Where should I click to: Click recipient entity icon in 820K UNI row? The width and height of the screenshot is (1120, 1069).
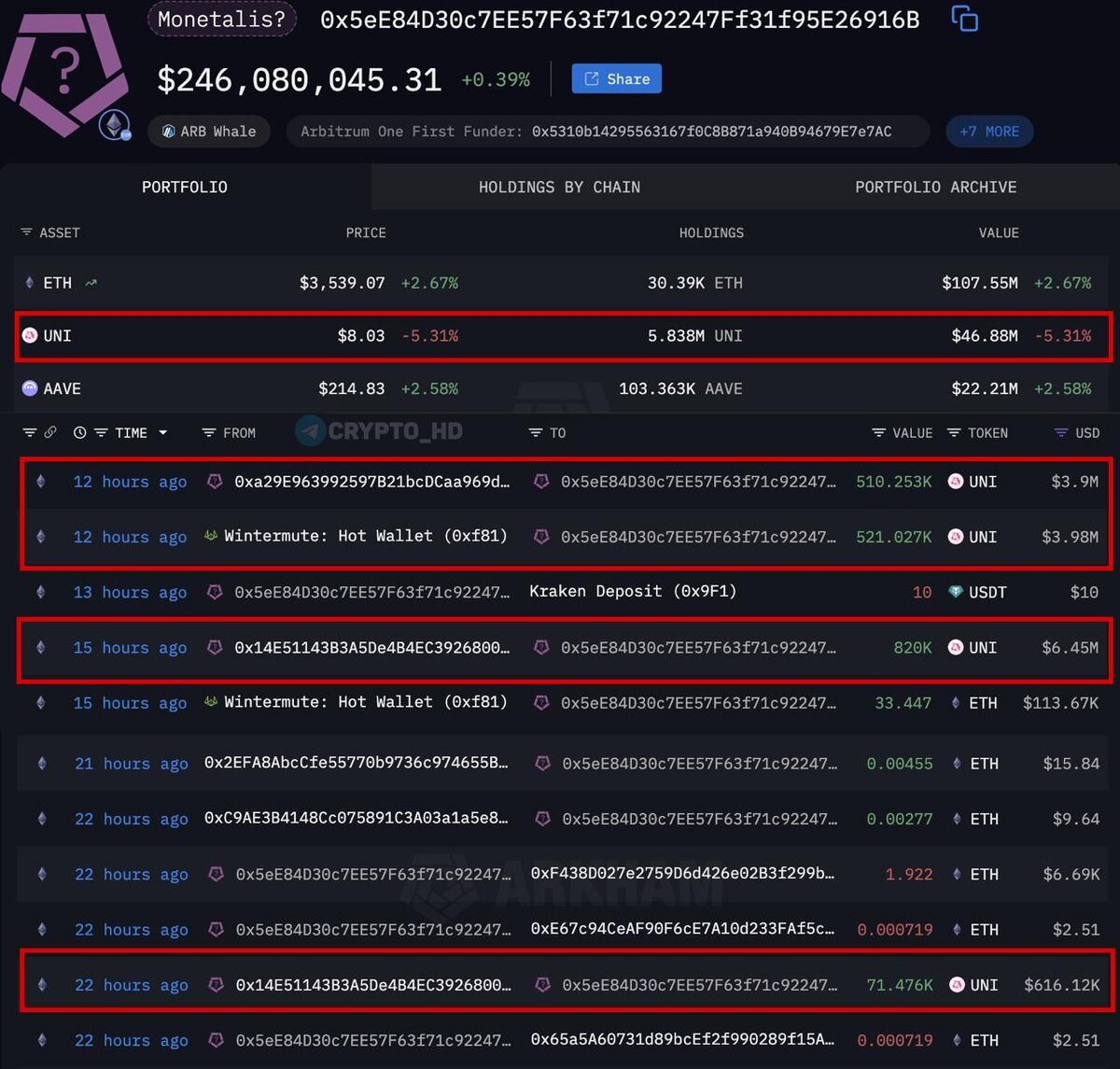[541, 647]
